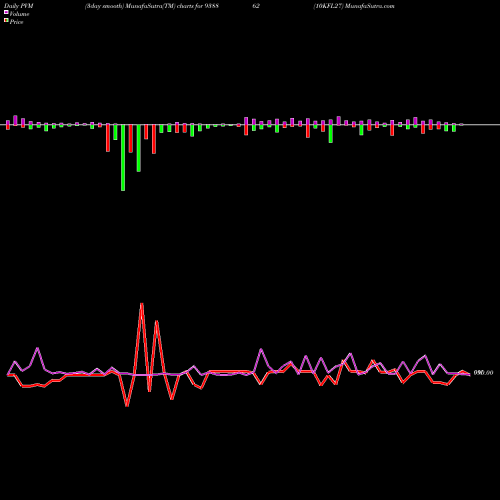This screenshot has height=500, width=500.
Task: Click the 'Daily PVM' chart title
Action: pyautogui.click(x=19, y=6)
